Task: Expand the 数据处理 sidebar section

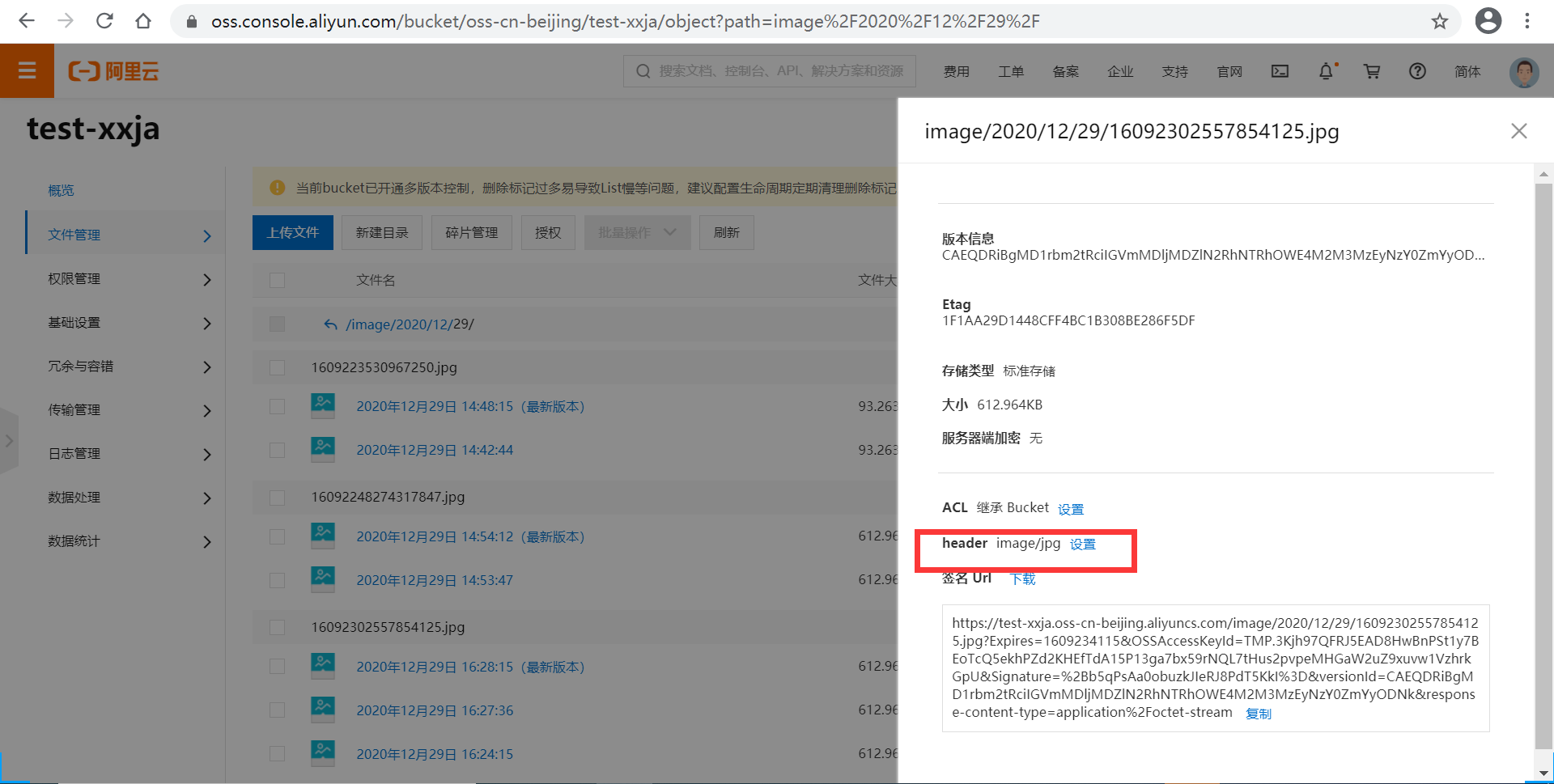Action: point(74,498)
